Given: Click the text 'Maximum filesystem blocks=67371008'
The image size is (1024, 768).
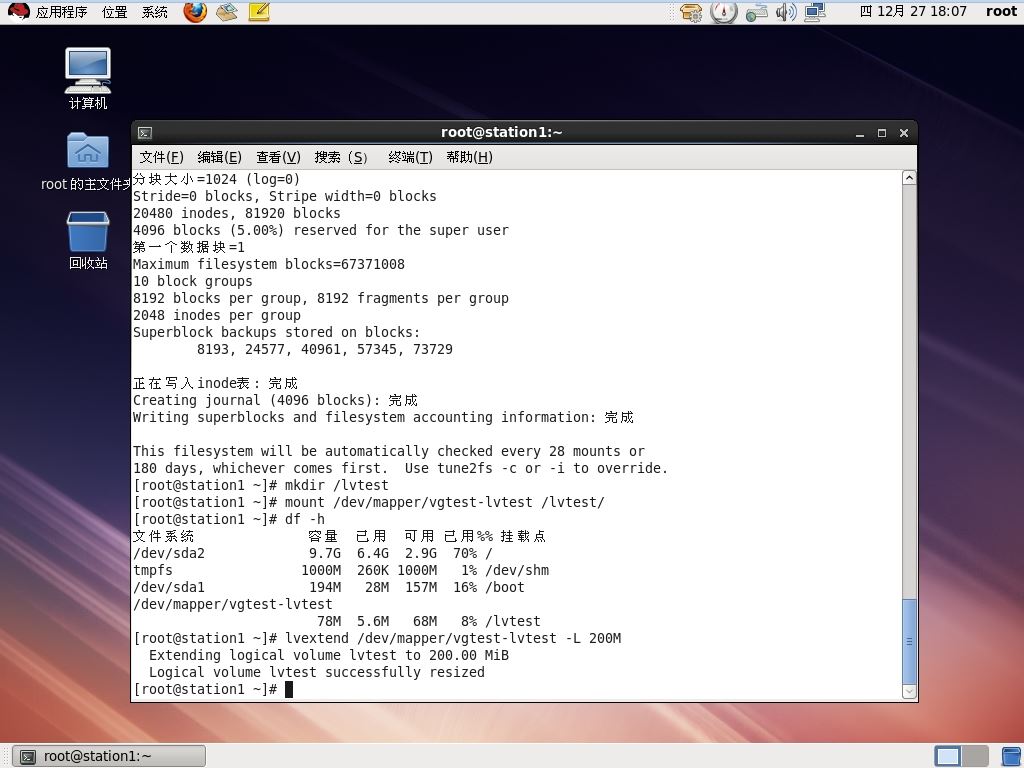Looking at the screenshot, I should 268,264.
